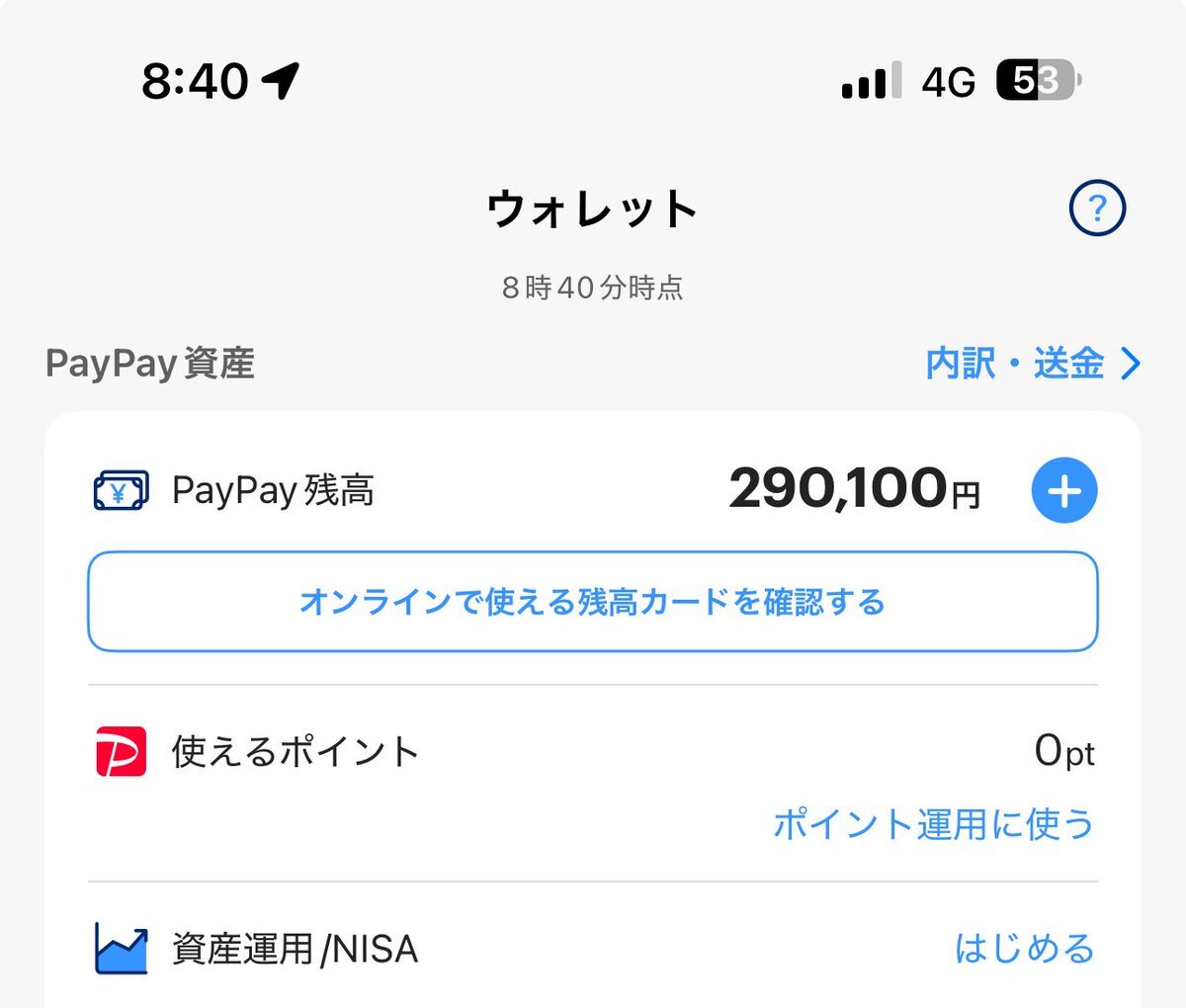Image resolution: width=1186 pixels, height=1008 pixels.
Task: Tap the cellular signal bars icon
Action: pyautogui.click(x=872, y=81)
